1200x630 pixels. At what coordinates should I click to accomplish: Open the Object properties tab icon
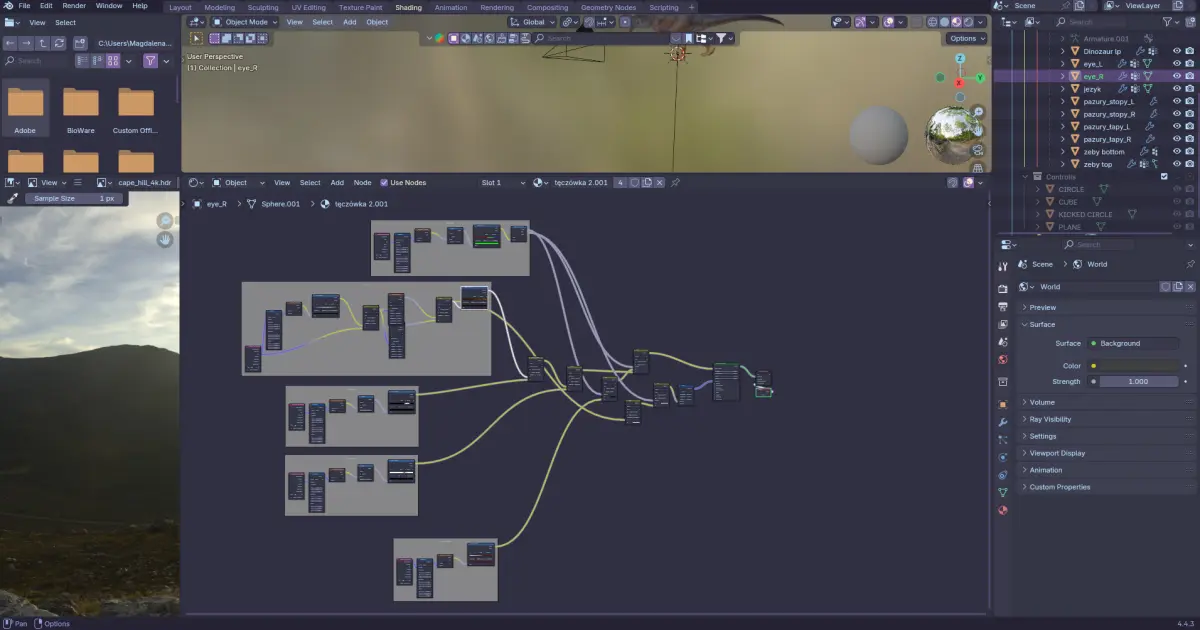(x=1003, y=404)
